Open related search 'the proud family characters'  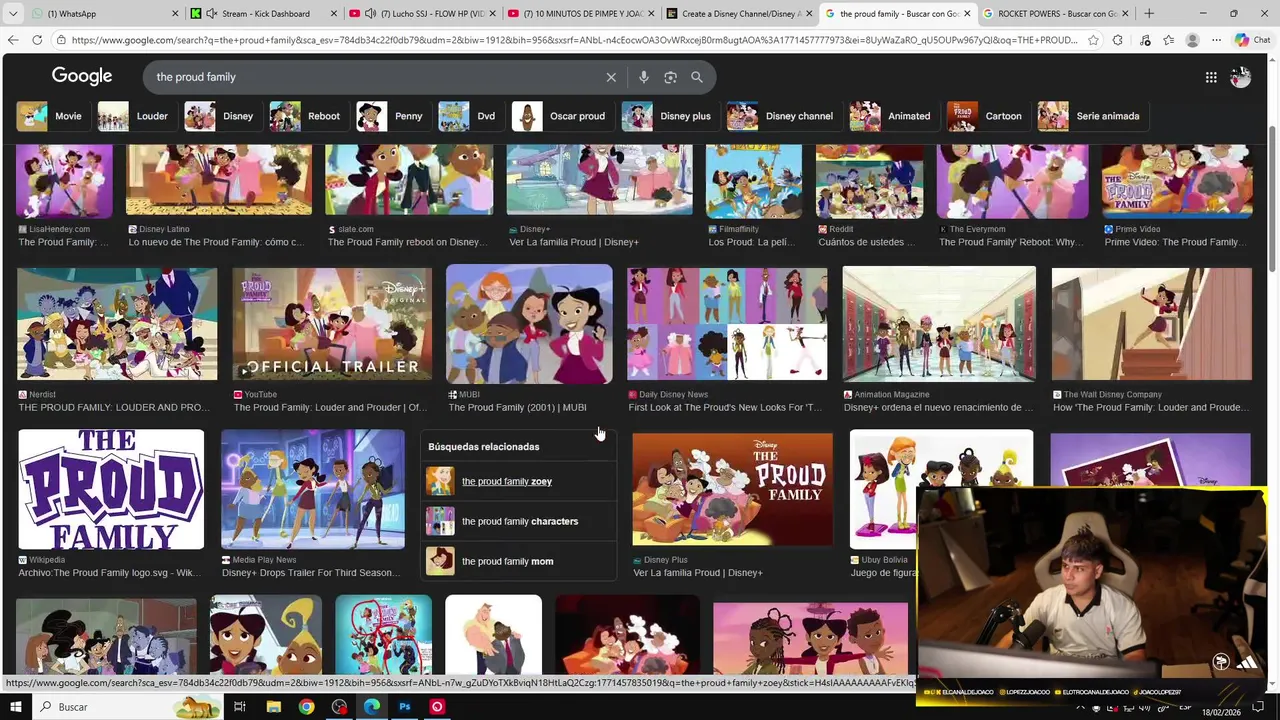point(518,521)
